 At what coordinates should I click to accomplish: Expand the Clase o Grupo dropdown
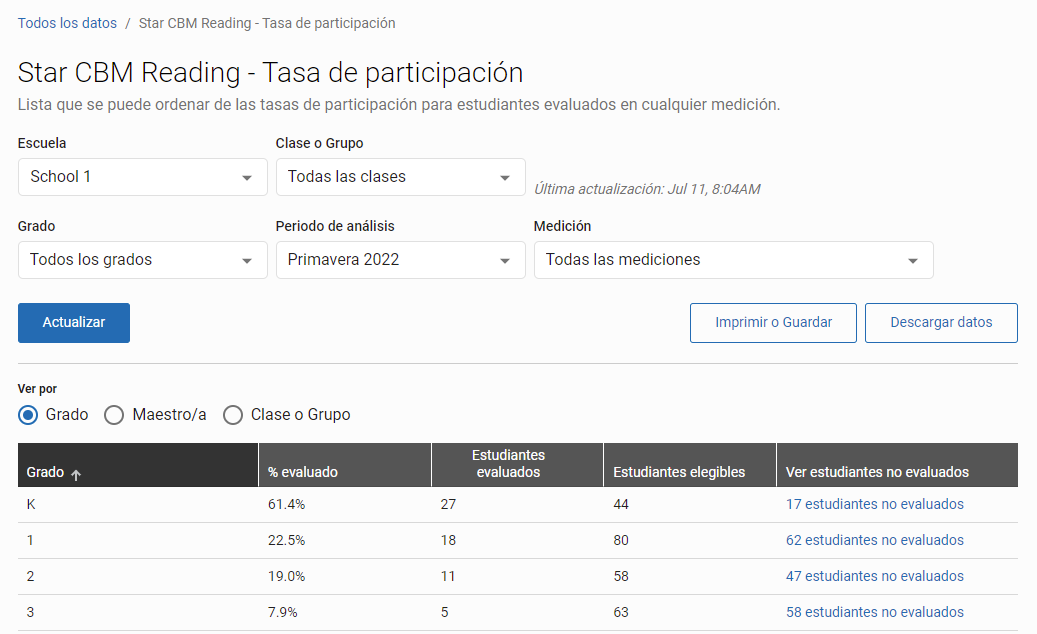[x=400, y=177]
